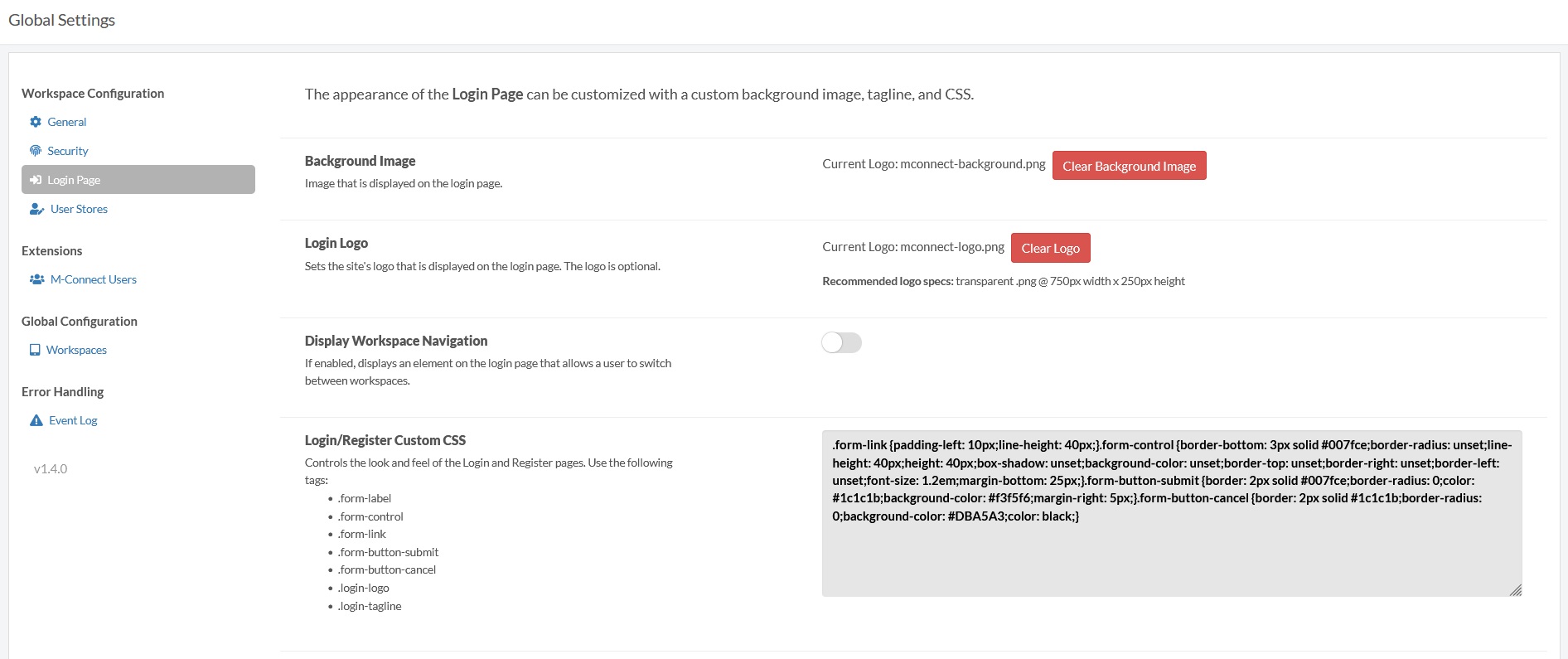The image size is (1568, 659).
Task: Switch to User Stores configuration
Action: [78, 208]
